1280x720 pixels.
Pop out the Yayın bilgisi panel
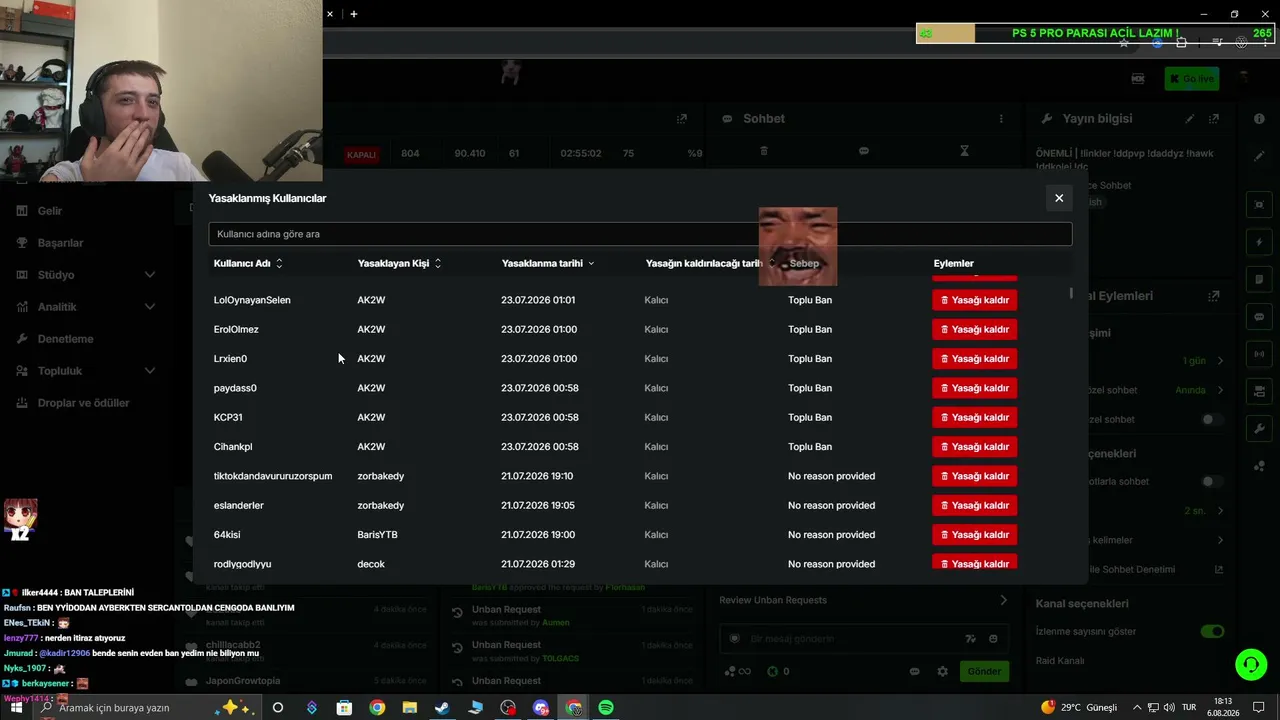click(1214, 118)
